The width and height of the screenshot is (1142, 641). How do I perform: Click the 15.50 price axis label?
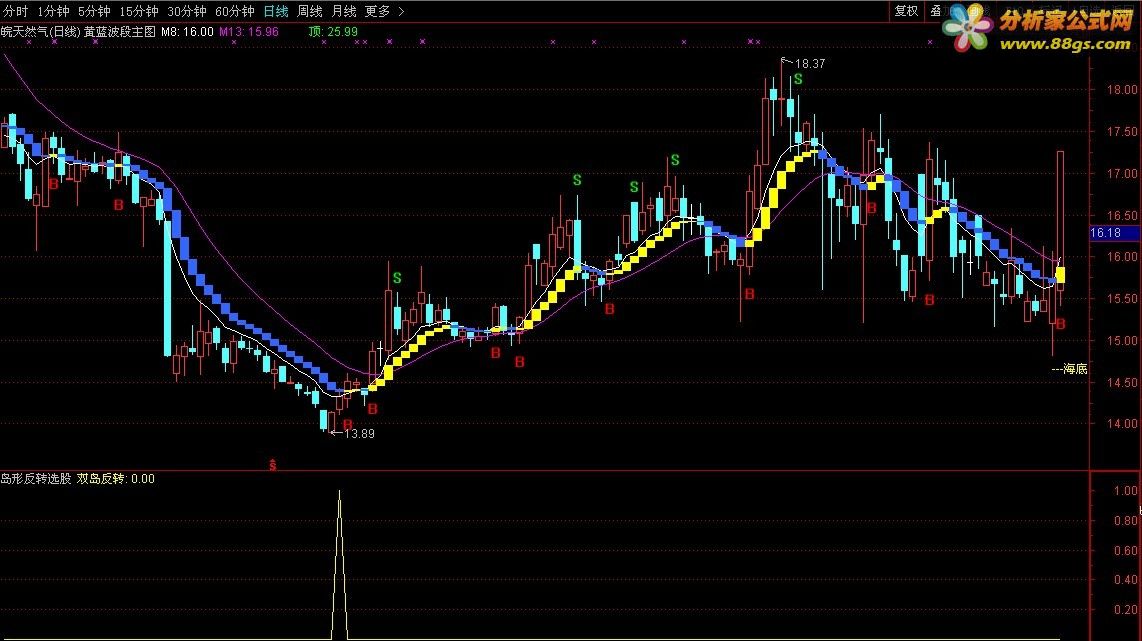tap(1122, 299)
